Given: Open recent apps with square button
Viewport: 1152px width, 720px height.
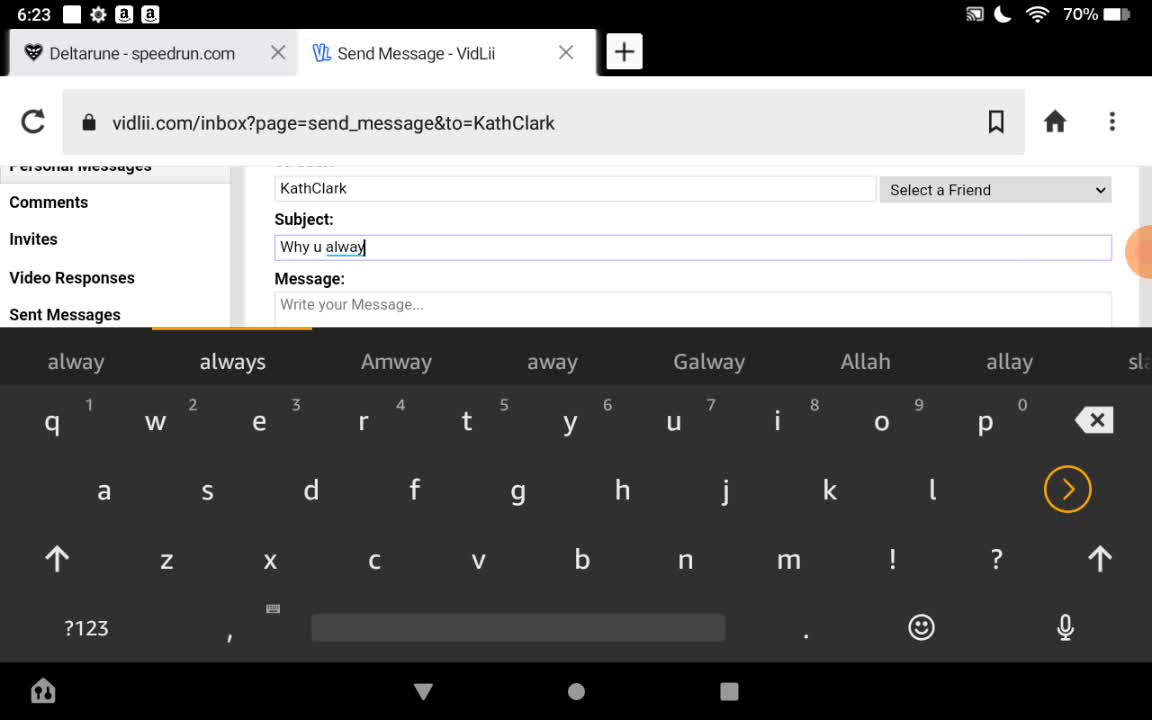Looking at the screenshot, I should 729,691.
